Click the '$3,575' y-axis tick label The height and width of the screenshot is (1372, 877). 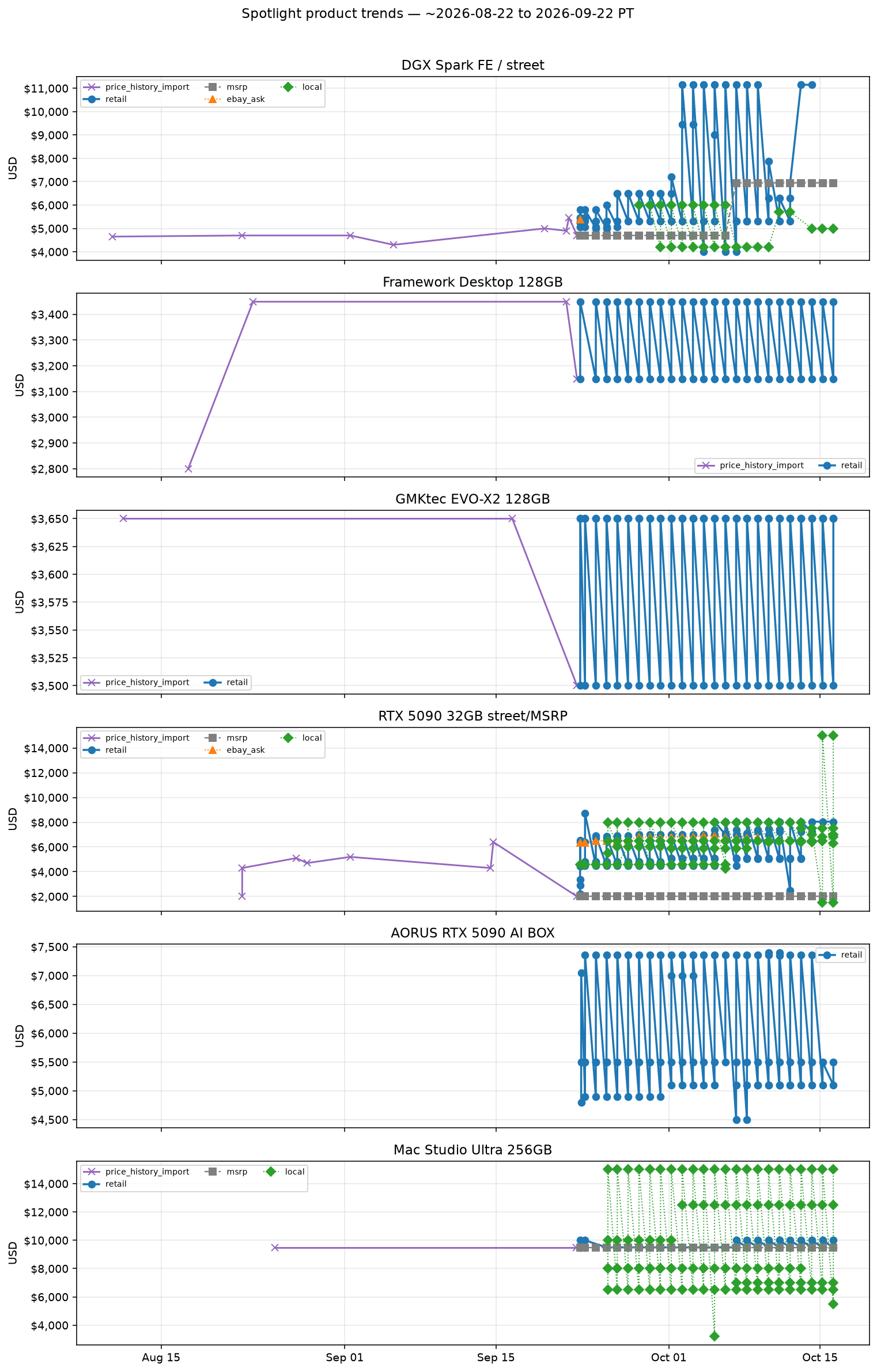tap(50, 602)
